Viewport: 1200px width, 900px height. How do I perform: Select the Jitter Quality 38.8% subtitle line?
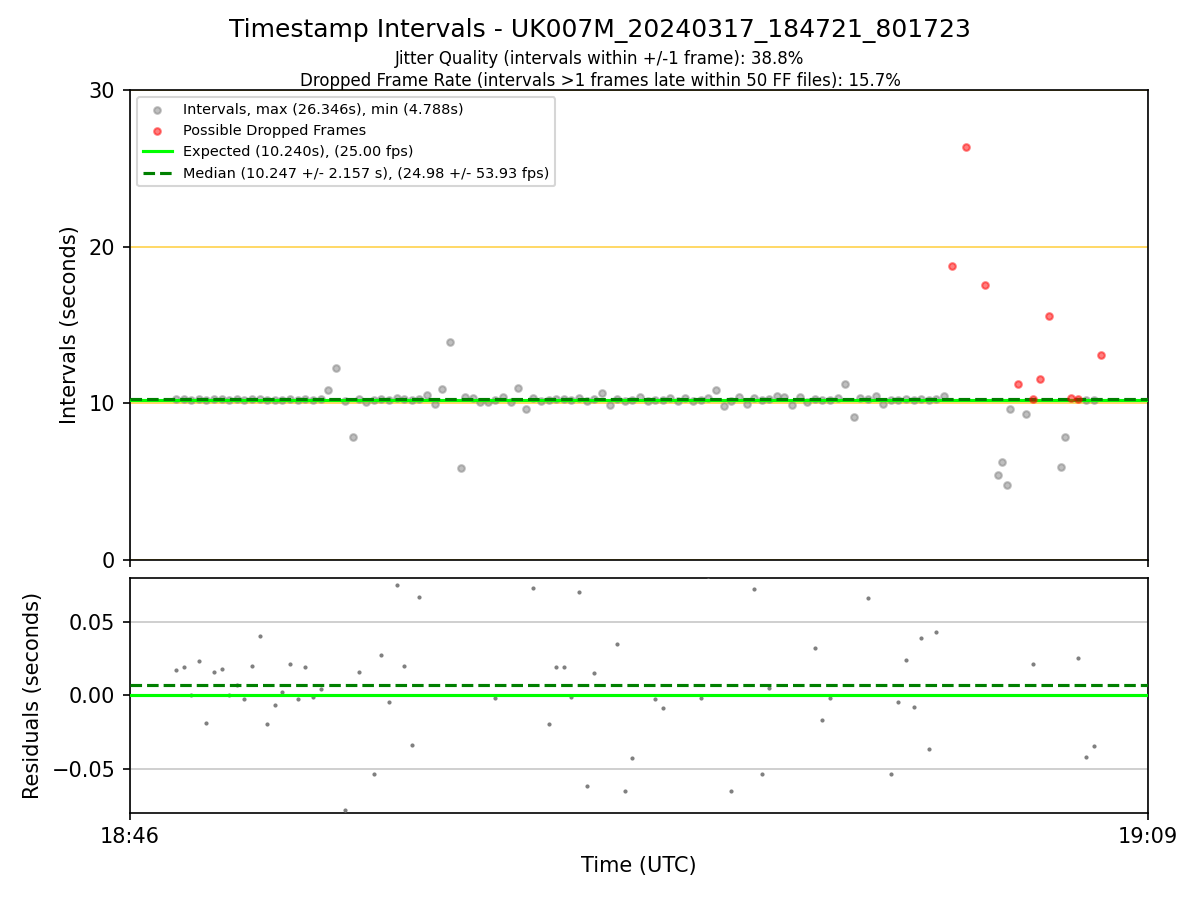click(x=599, y=58)
